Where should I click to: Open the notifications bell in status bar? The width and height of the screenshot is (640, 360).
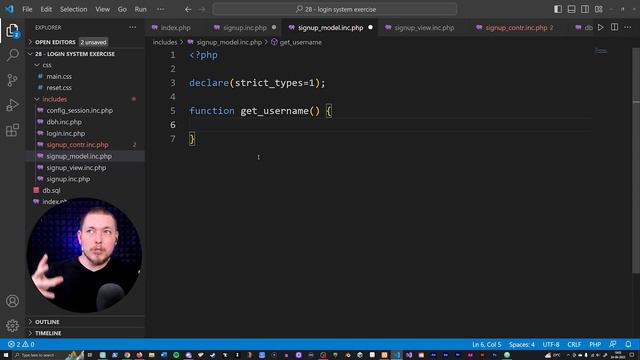tap(628, 344)
